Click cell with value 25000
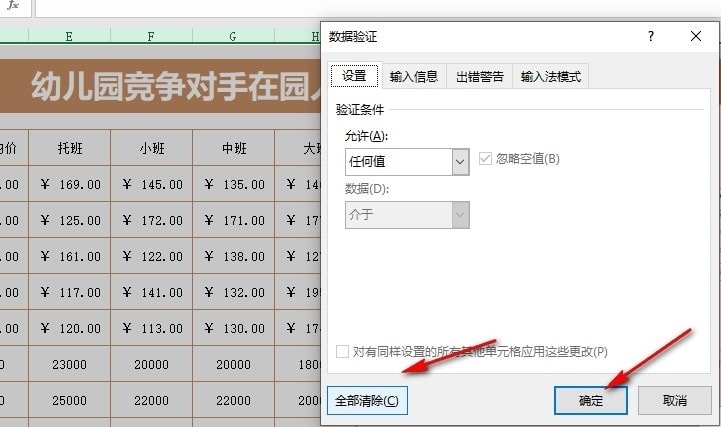Viewport: 721px width, 427px height. point(69,400)
